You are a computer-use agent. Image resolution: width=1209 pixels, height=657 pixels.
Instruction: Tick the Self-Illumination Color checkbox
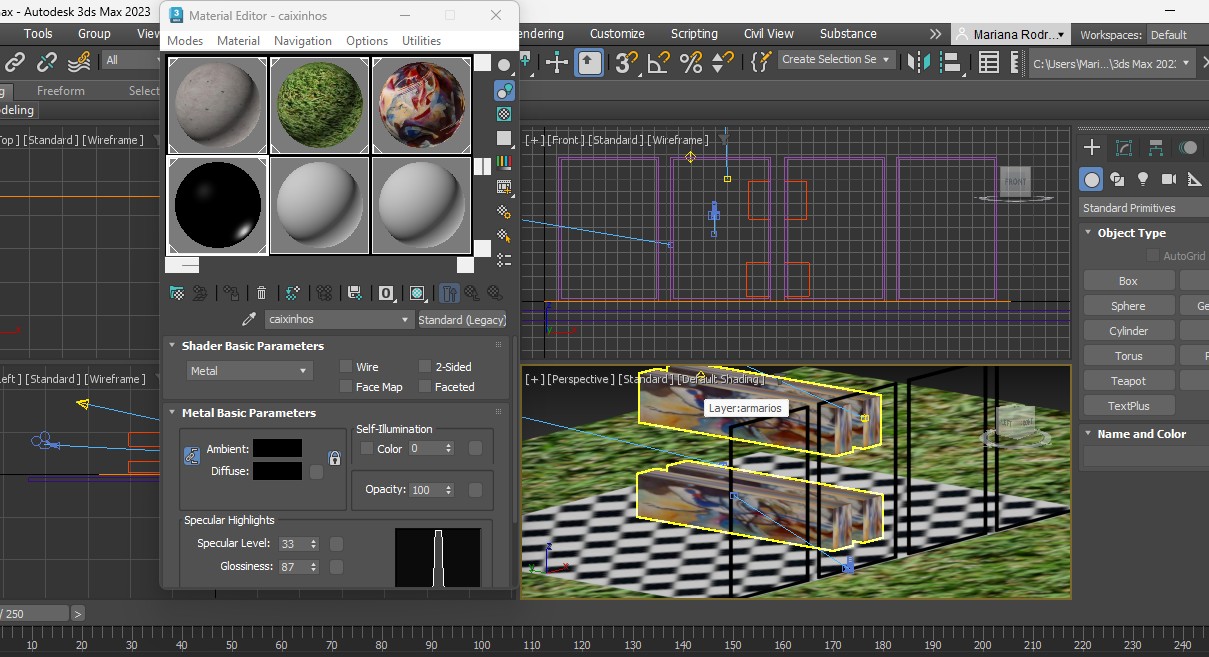click(367, 449)
